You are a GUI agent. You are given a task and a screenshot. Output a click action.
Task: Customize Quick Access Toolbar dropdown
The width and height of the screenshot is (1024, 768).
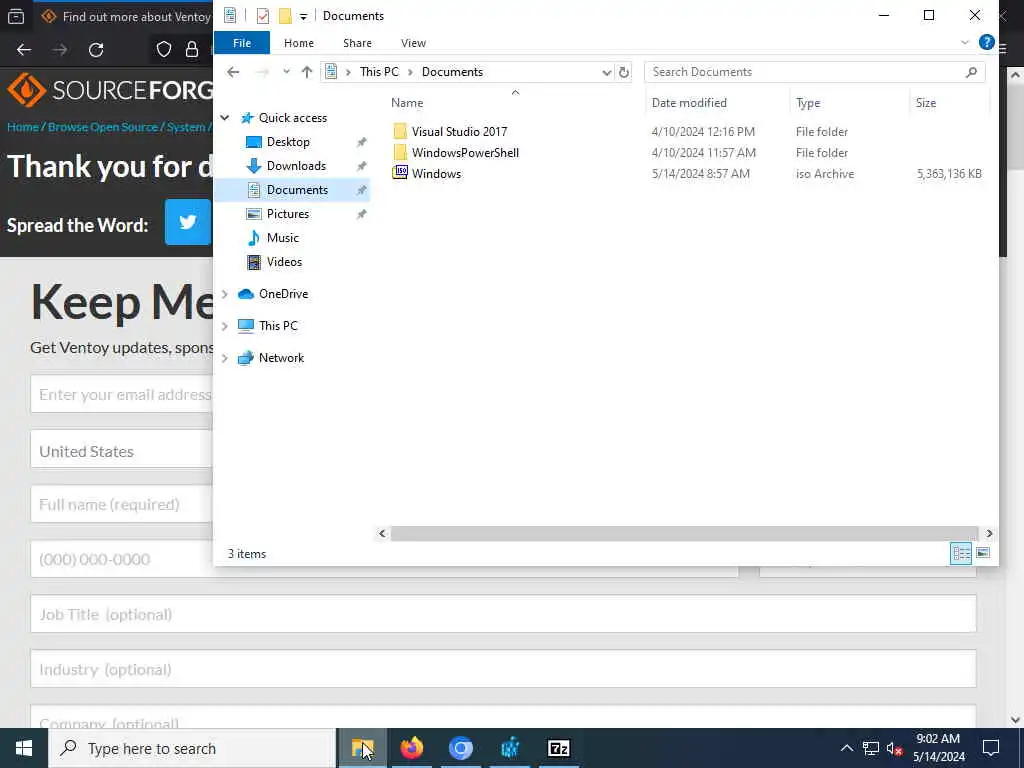tap(303, 16)
